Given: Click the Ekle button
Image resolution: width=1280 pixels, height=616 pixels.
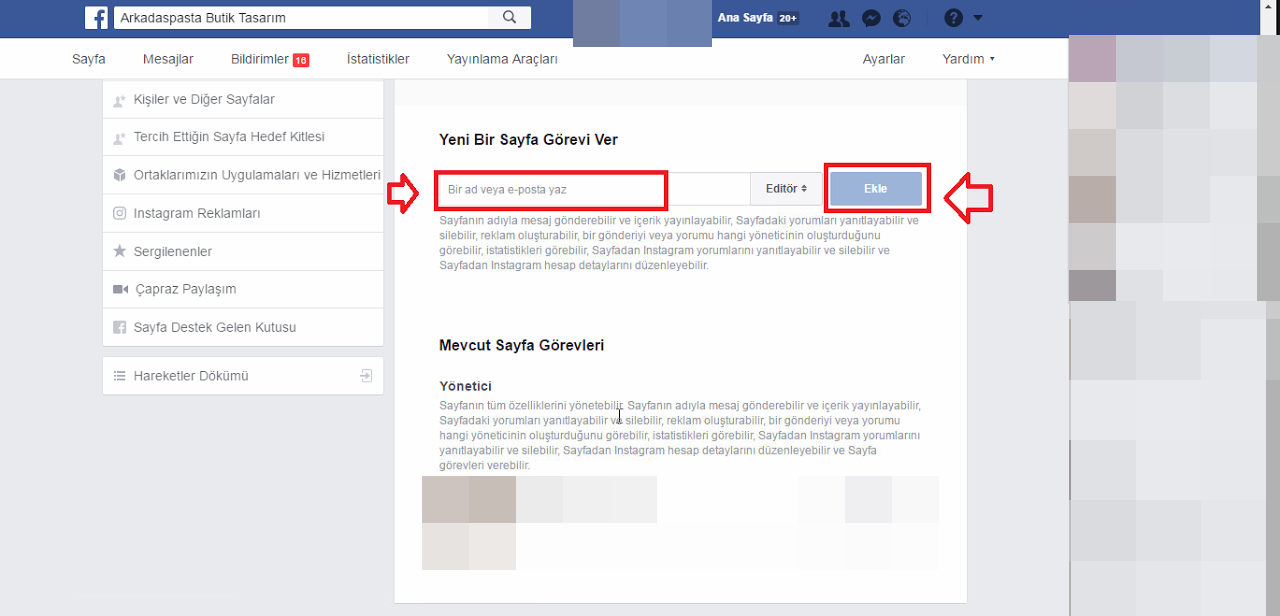Looking at the screenshot, I should [x=876, y=189].
